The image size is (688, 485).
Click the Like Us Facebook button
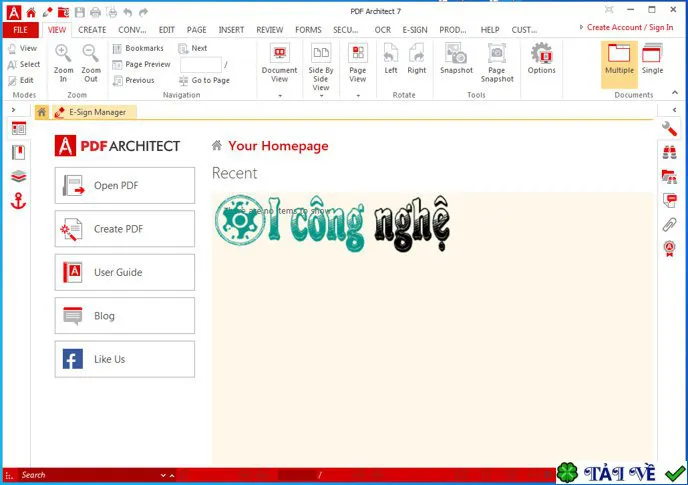[x=125, y=359]
